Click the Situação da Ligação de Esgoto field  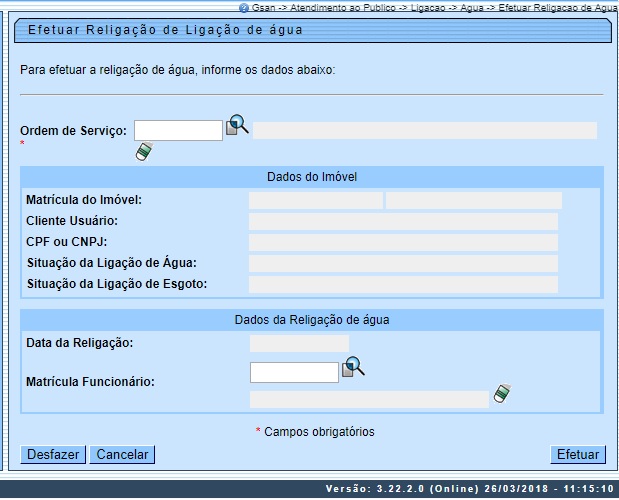point(403,284)
